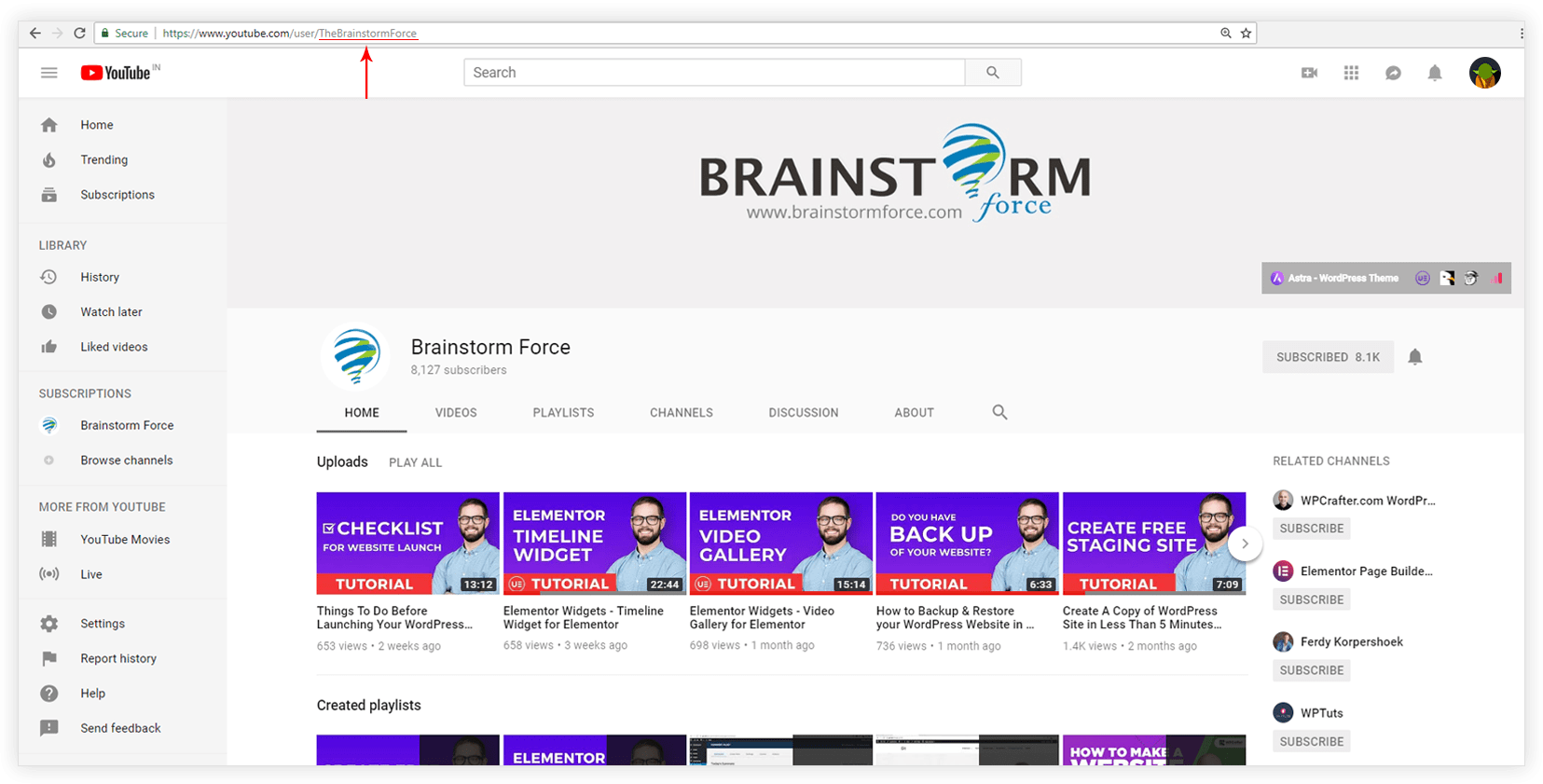Screen dimensions: 1543x784
Task: Unsubscribe using the SUBSCRIBED 8.1K button
Action: click(1328, 357)
